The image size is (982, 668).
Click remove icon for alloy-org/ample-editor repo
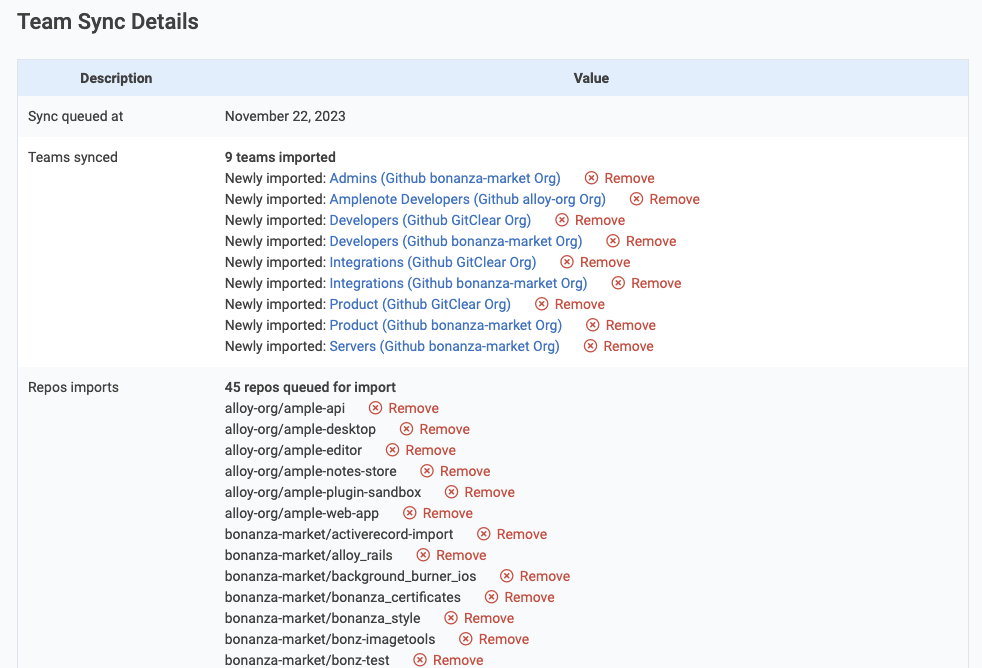point(392,450)
